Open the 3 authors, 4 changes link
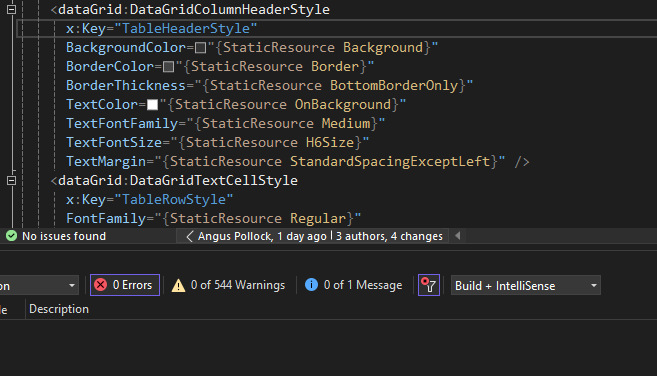Viewport: 657px width, 376px height. pyautogui.click(x=389, y=236)
